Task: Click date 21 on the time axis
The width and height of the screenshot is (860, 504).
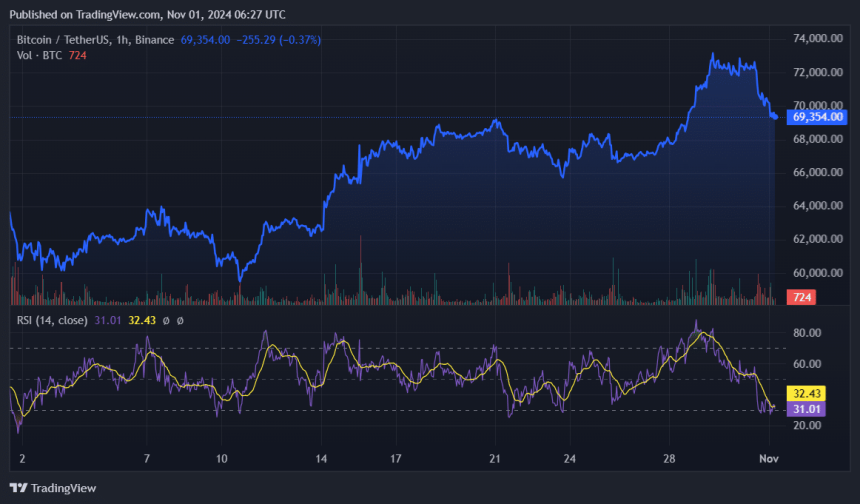Action: (x=494, y=458)
